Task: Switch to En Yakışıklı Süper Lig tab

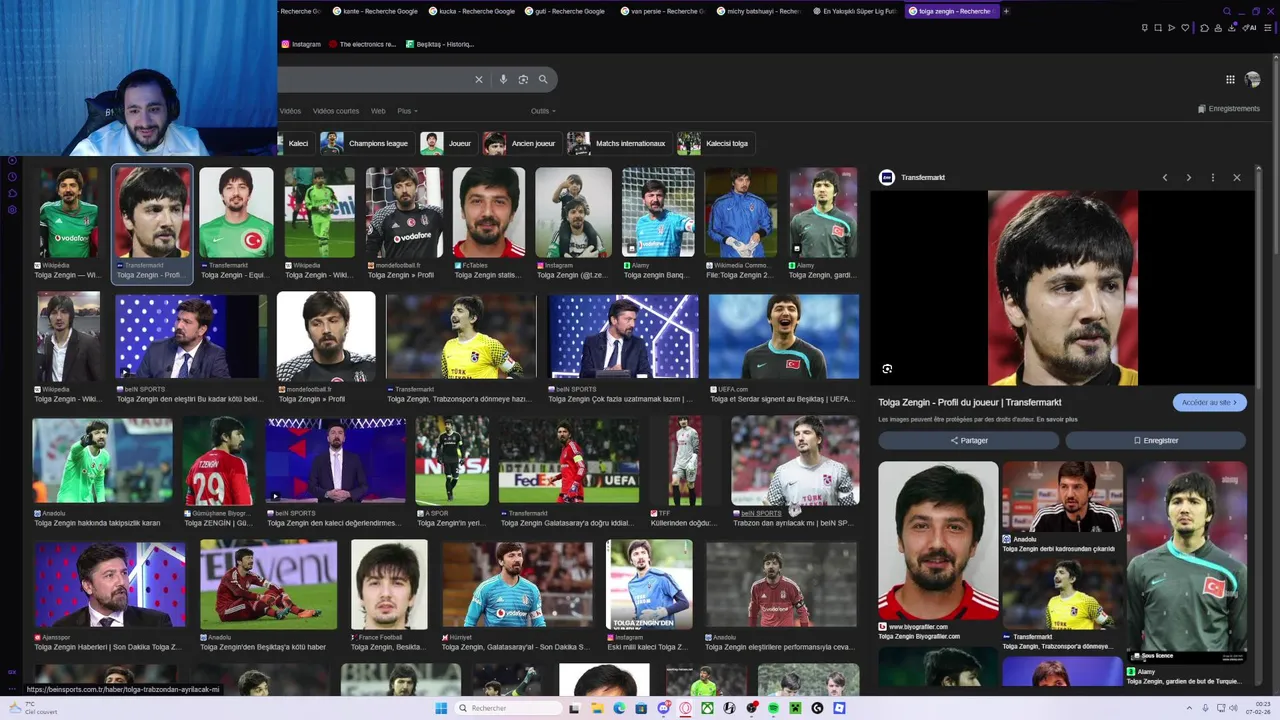Action: click(x=855, y=11)
